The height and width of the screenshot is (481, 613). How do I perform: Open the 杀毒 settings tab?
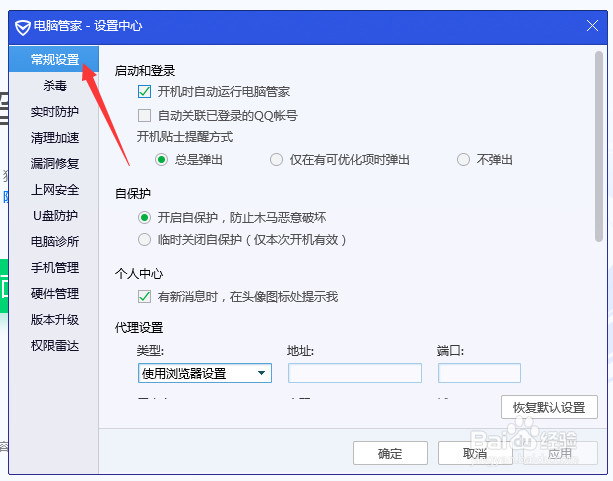55,85
